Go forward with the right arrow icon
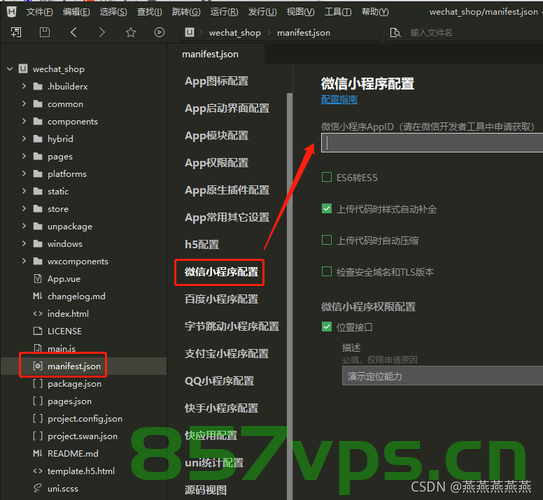543x500 pixels. click(x=102, y=33)
